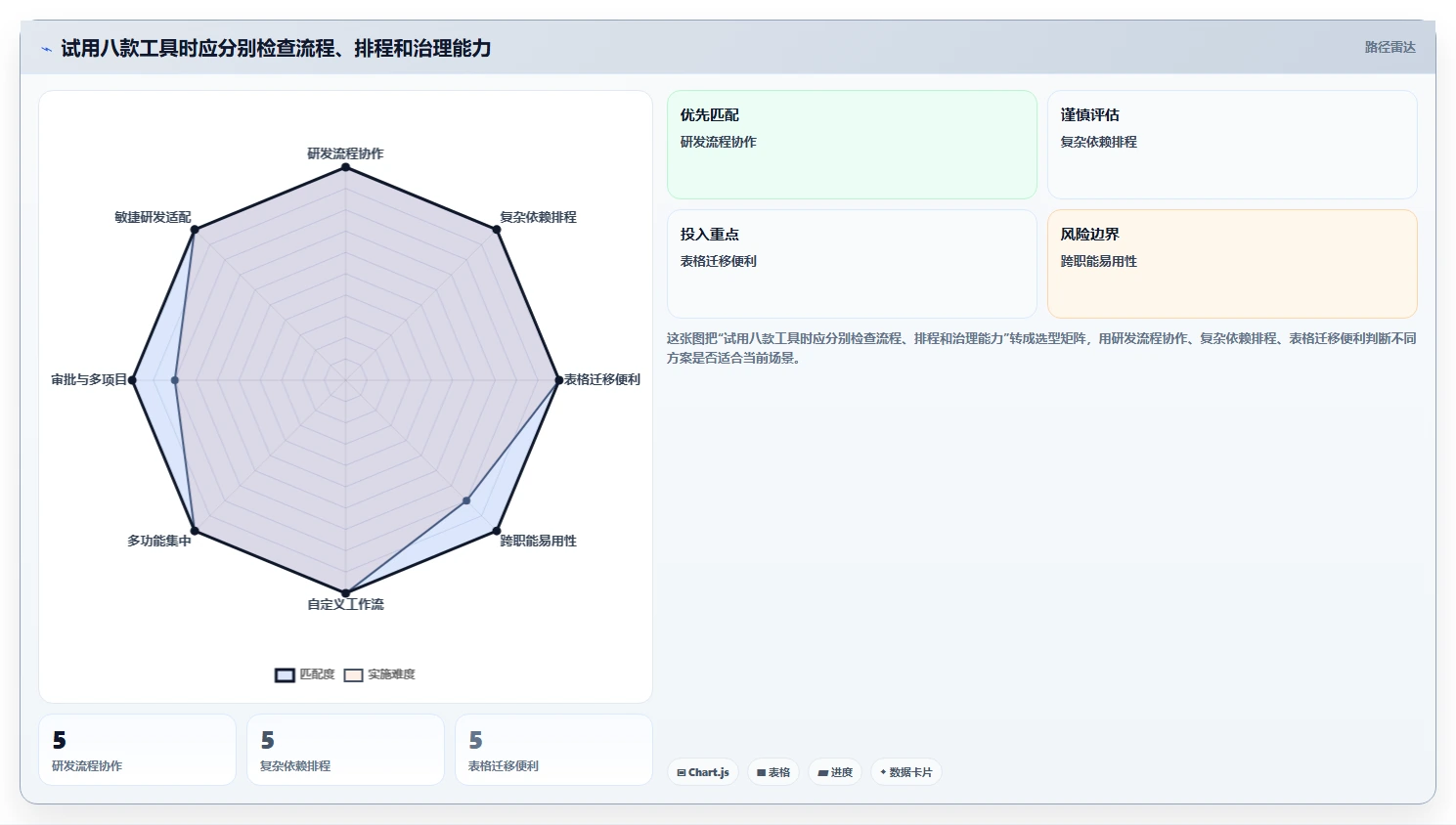Click the Chart.js chip icon
The width and height of the screenshot is (1456, 825).
click(682, 772)
